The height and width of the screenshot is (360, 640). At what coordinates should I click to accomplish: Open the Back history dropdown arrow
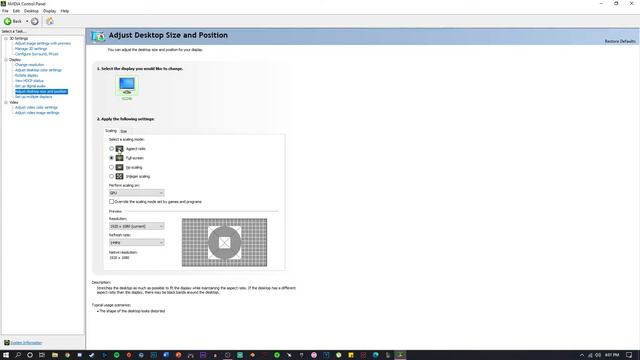tap(27, 21)
